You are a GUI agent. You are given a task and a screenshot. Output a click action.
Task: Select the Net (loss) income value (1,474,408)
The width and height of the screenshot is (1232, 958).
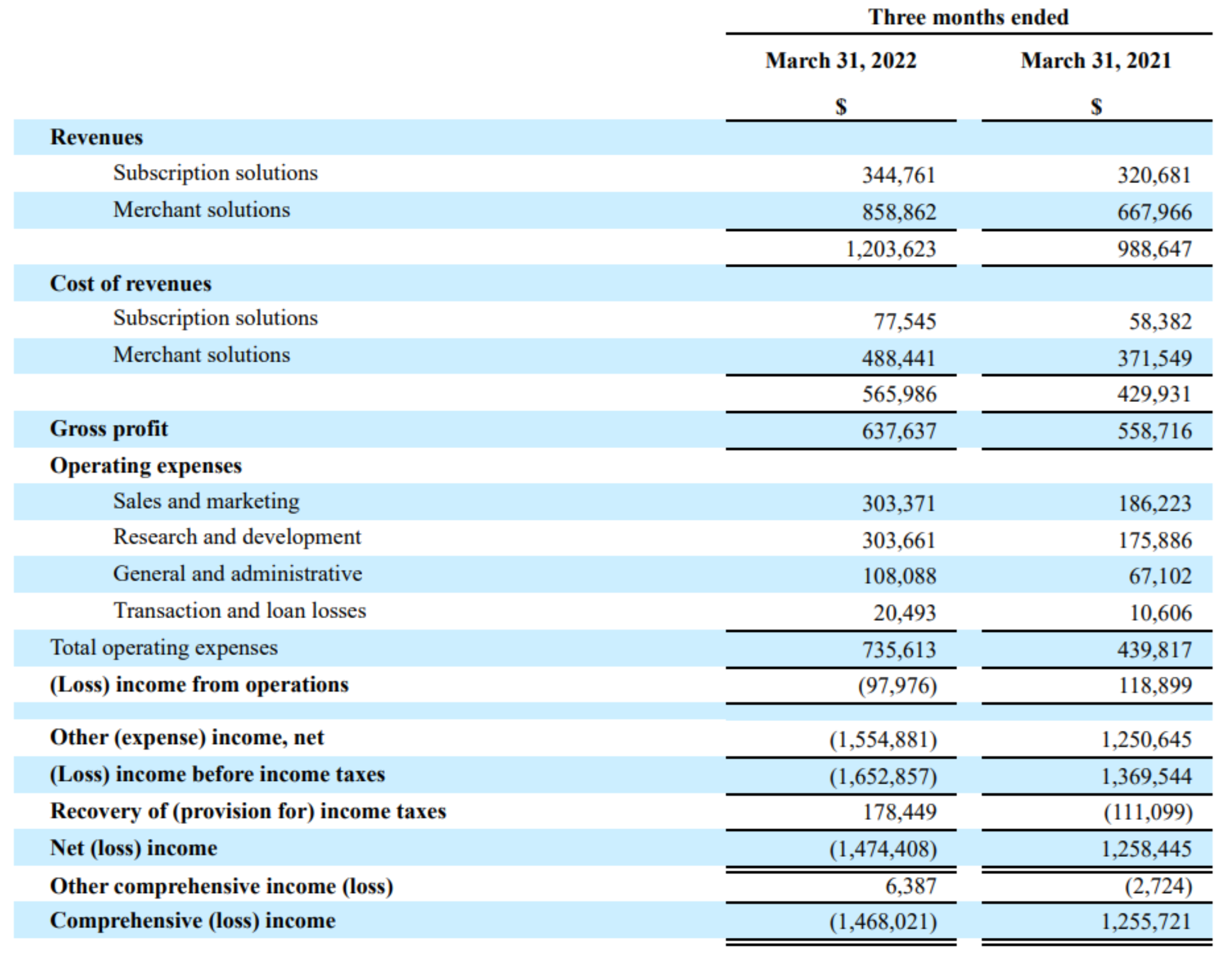click(x=882, y=849)
